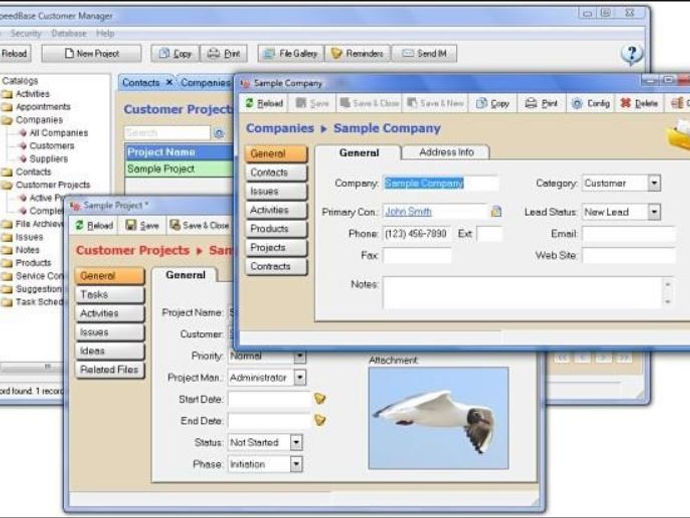Expand the Companies folder in Catalogs tree

(39, 120)
